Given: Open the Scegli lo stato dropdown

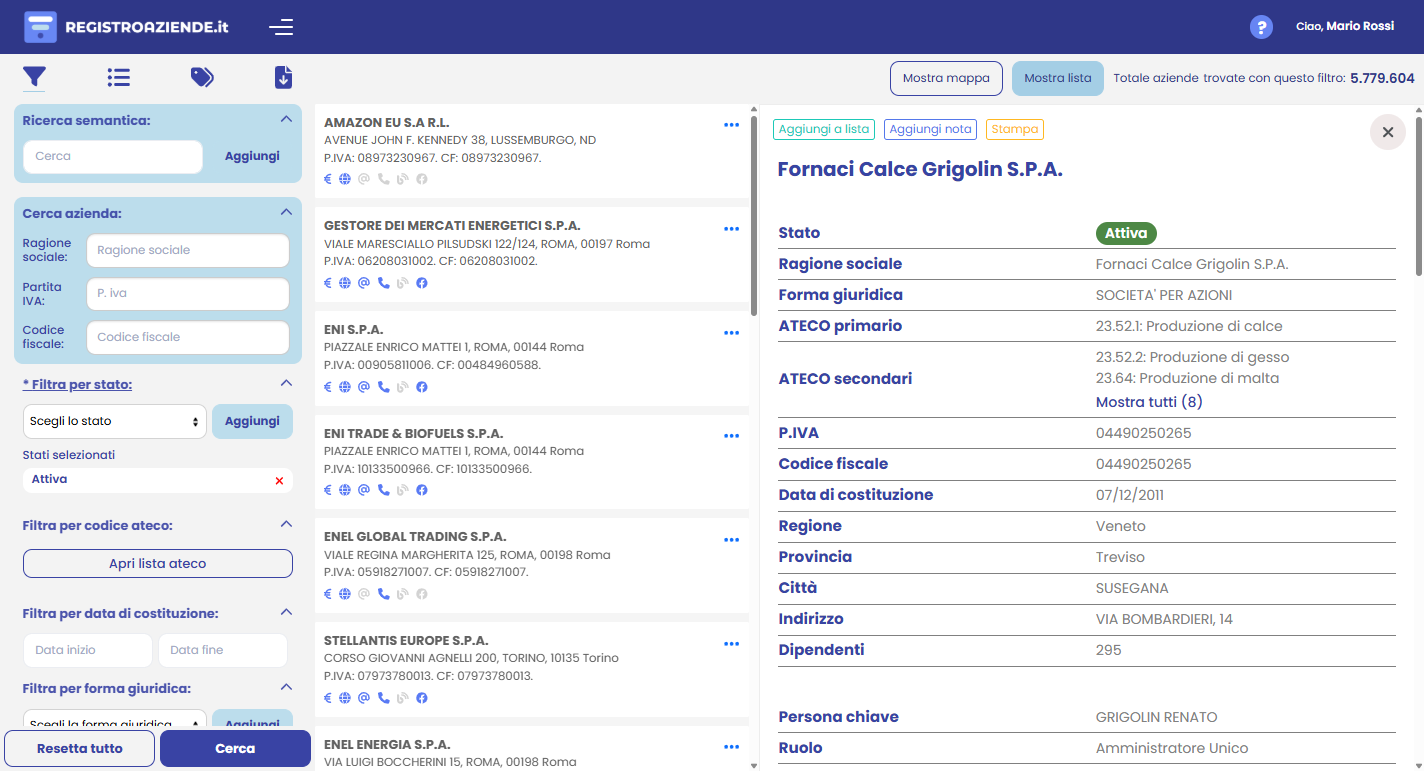Looking at the screenshot, I should tap(114, 422).
